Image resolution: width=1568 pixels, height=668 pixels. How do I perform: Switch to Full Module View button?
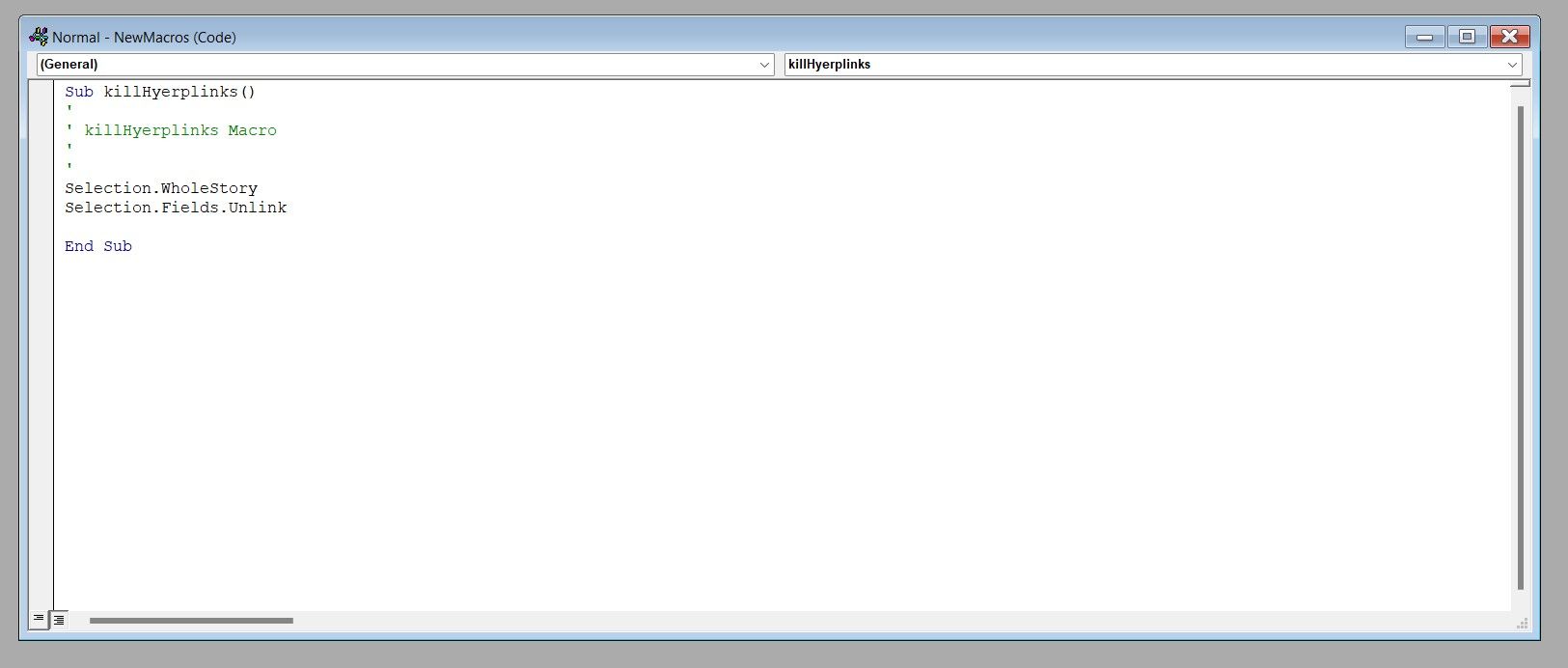tap(59, 620)
